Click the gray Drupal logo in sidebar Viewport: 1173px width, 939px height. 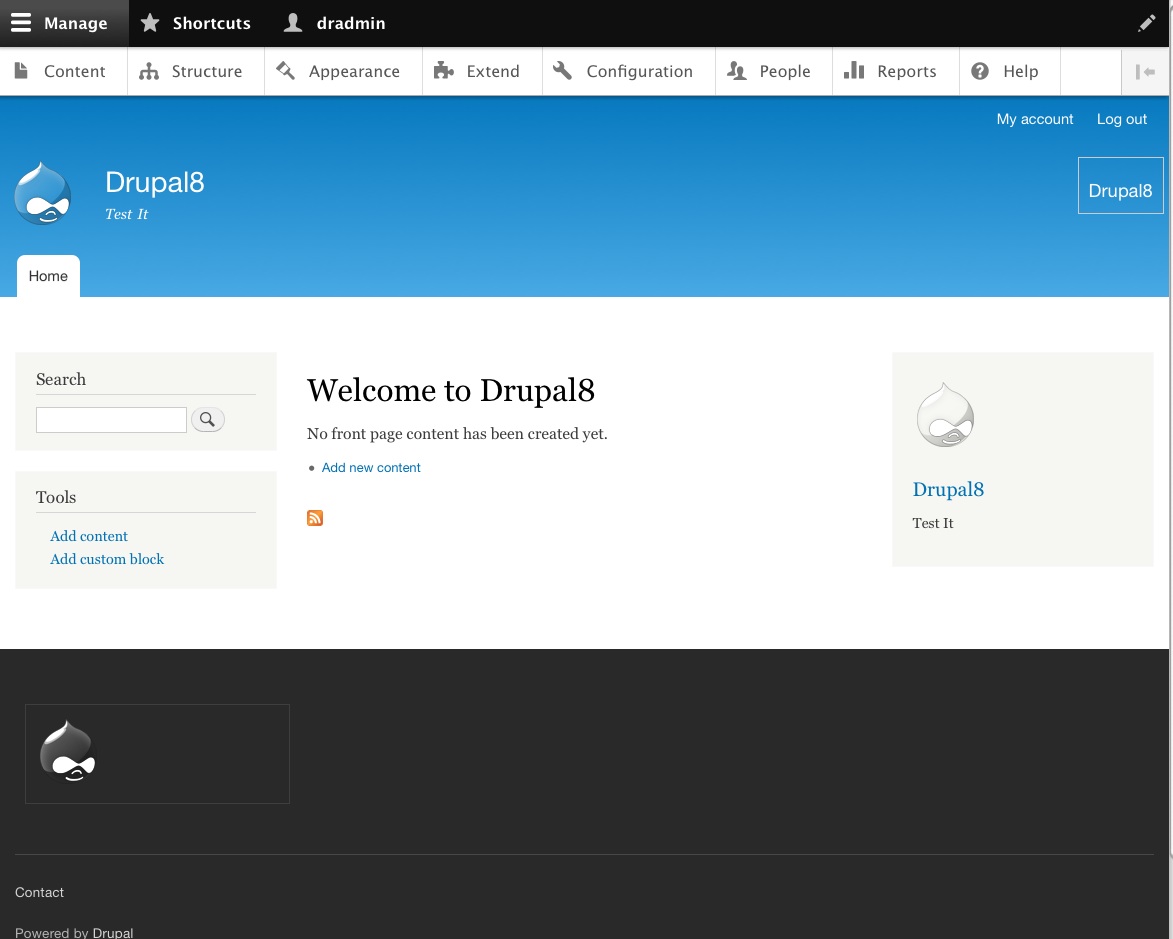(x=945, y=415)
